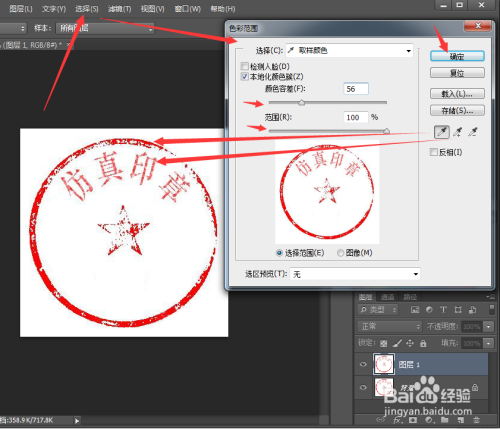Open the layer filter 类型 dropdown
Image resolution: width=500 pixels, height=429 pixels.
378,310
